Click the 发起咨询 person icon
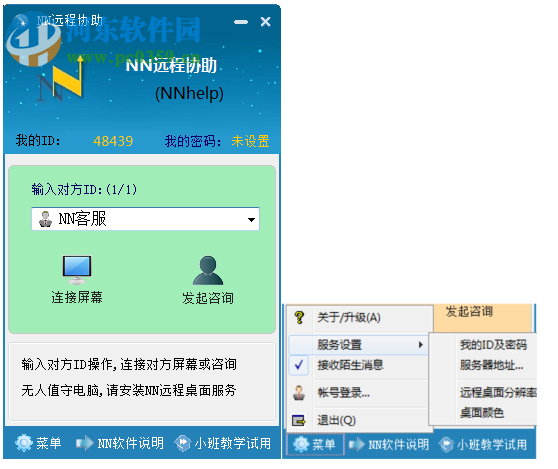Viewport: 558px width, 469px height. pos(208,270)
